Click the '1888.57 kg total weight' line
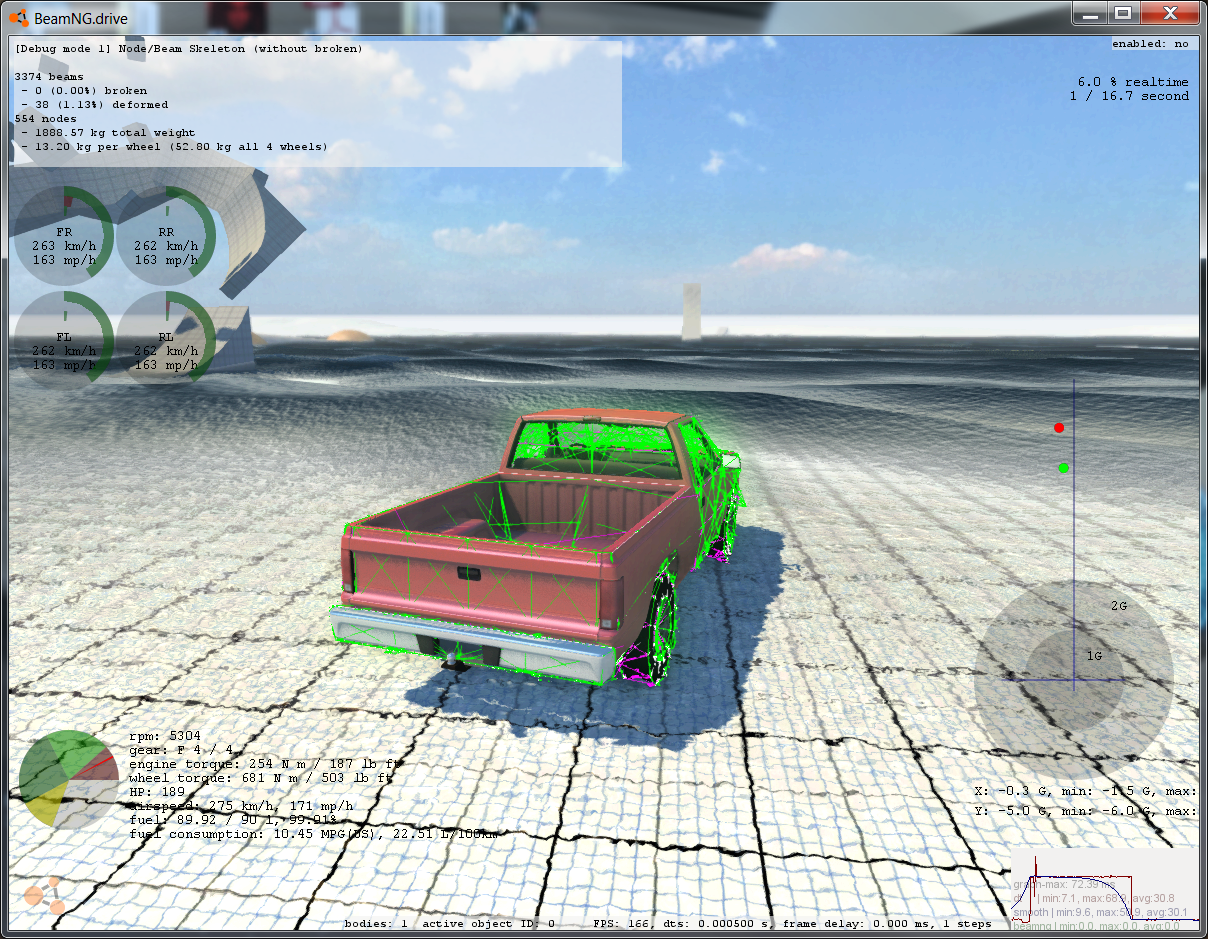 point(108,132)
